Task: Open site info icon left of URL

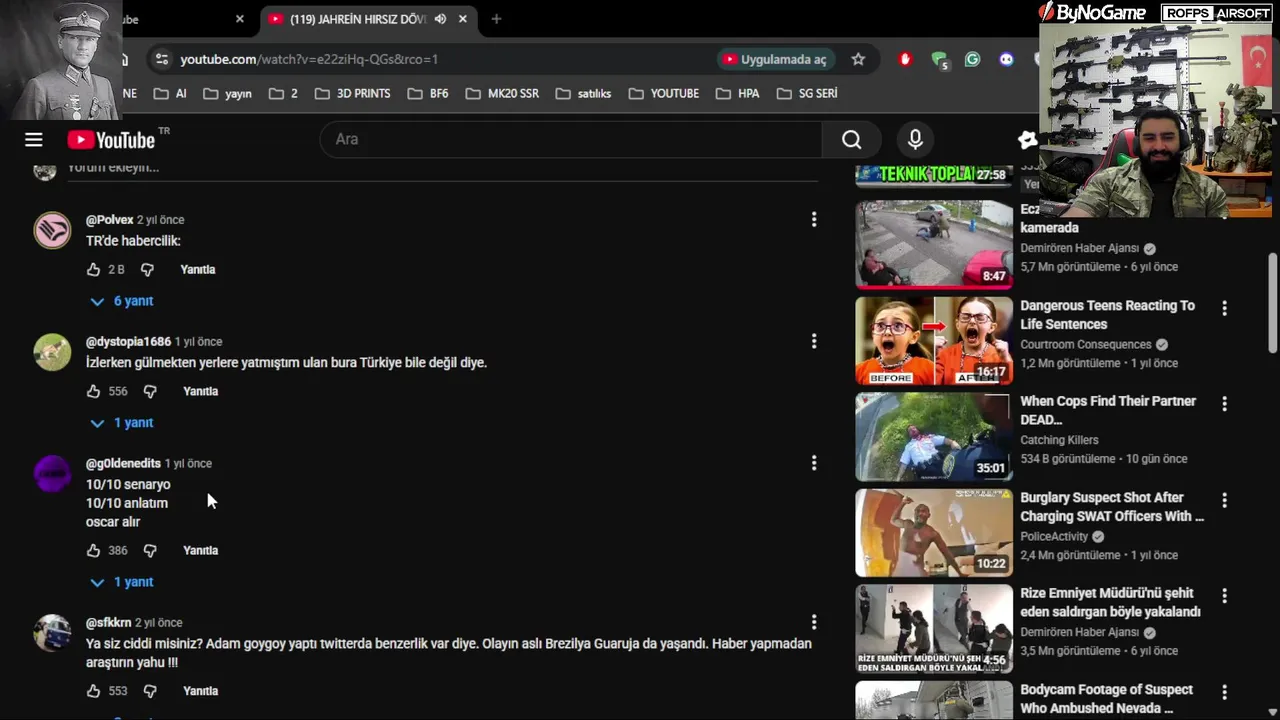Action: [162, 59]
